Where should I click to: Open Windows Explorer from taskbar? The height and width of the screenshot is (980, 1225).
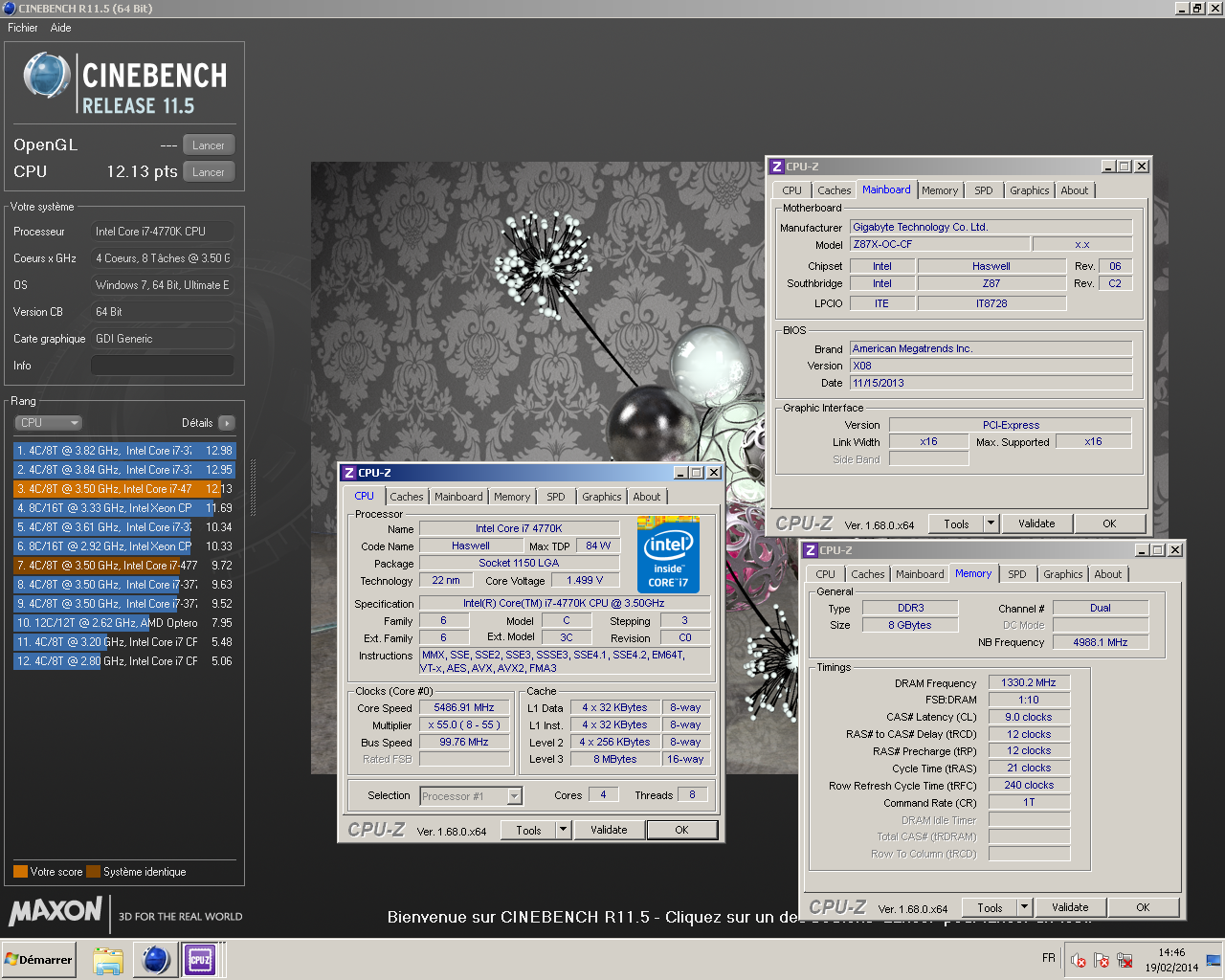pos(108,960)
